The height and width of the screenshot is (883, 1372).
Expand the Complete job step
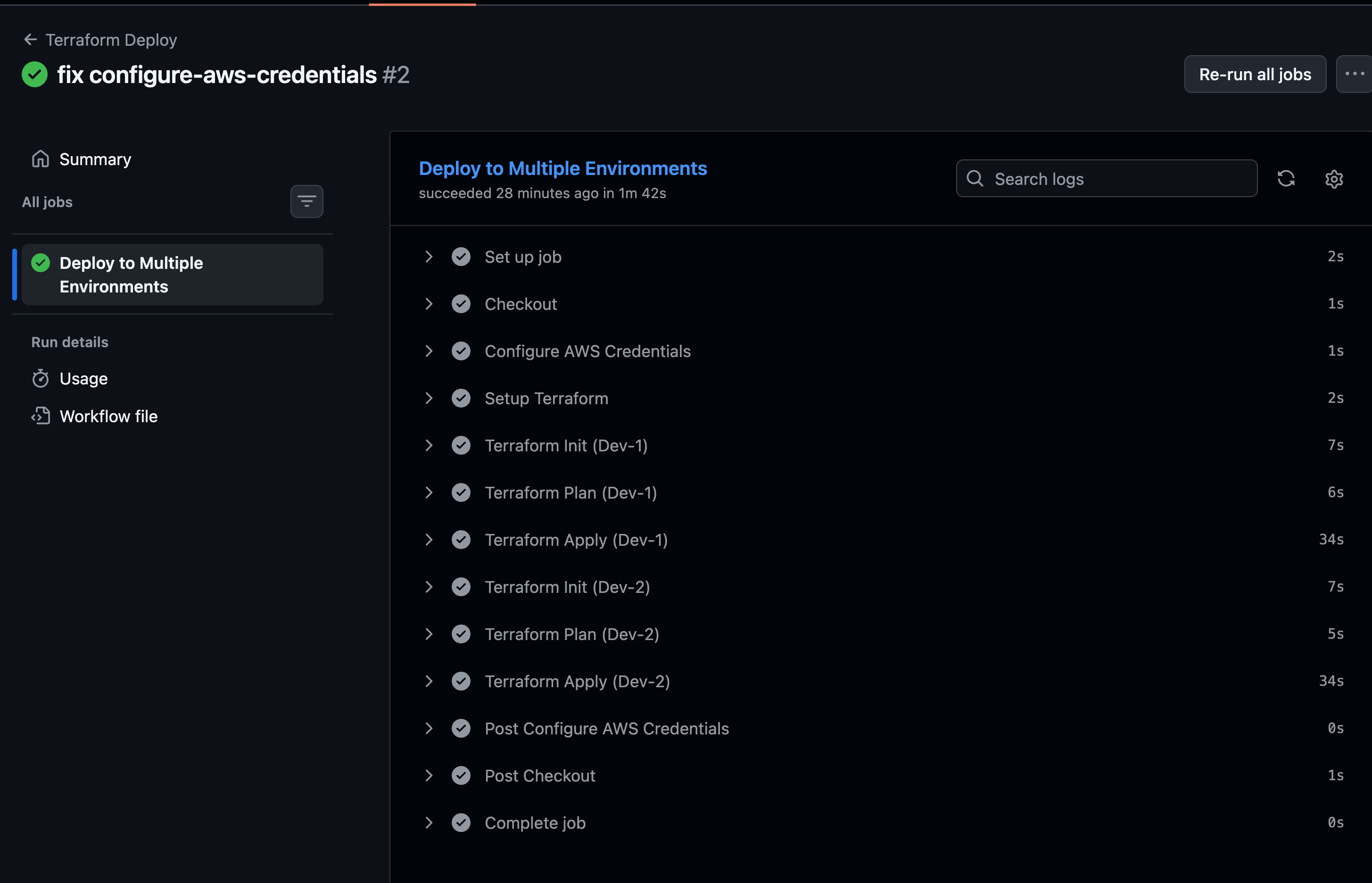pos(429,822)
